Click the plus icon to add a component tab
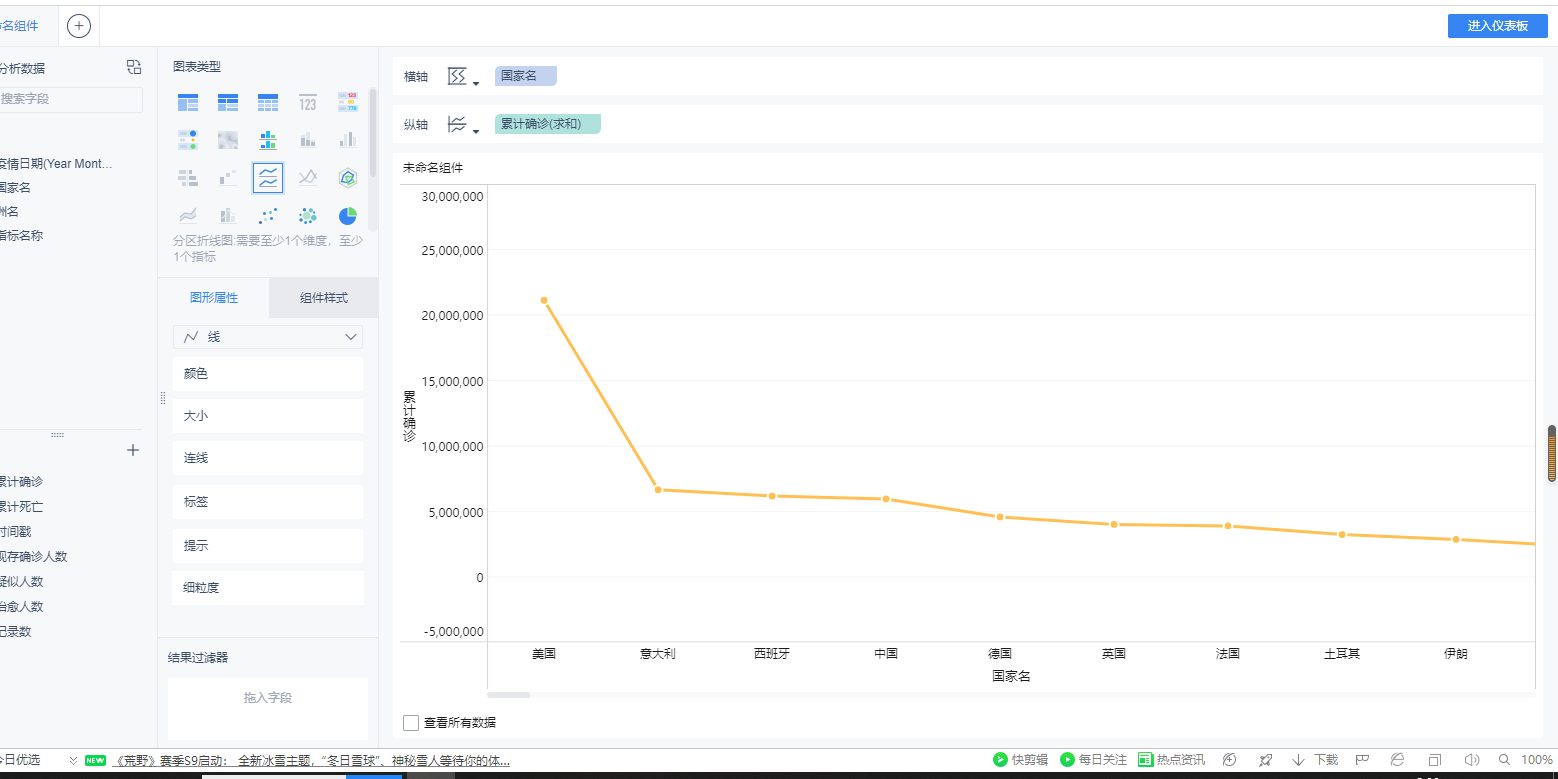Image resolution: width=1558 pixels, height=779 pixels. coord(79,26)
